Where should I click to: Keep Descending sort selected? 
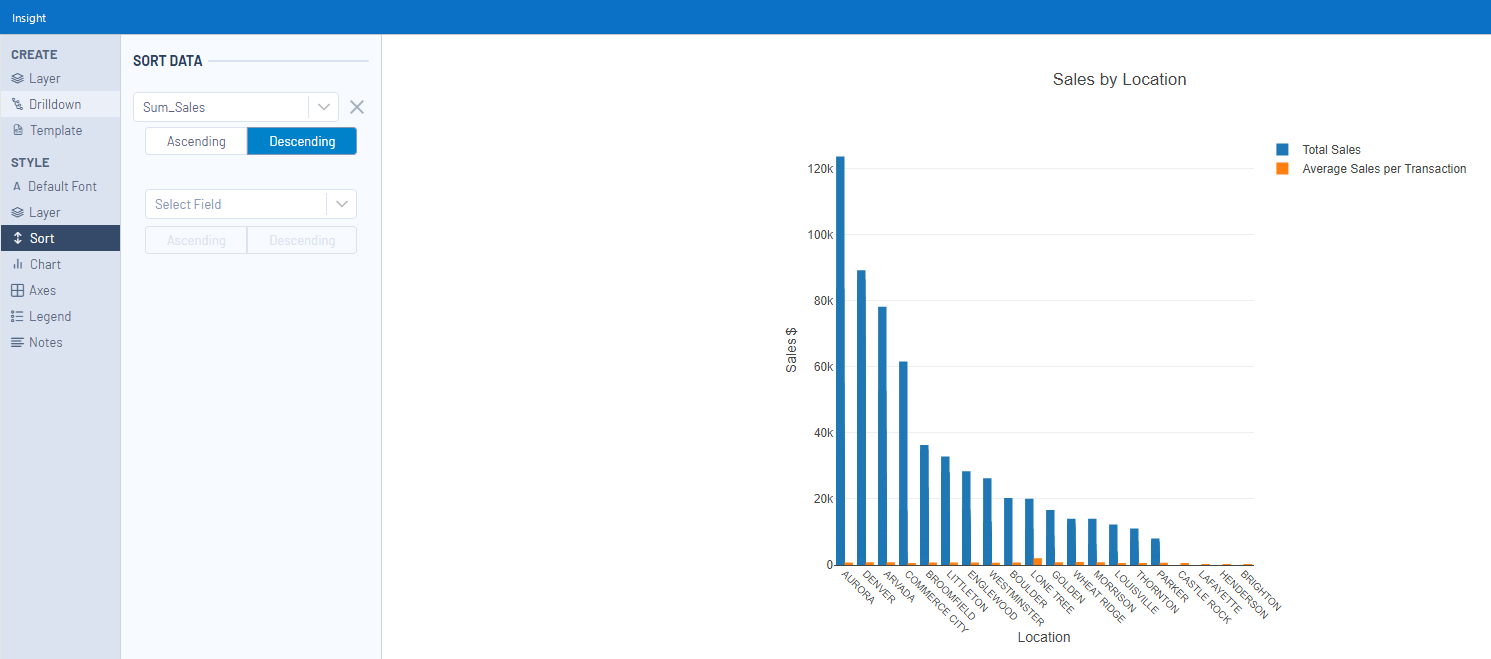[x=301, y=141]
